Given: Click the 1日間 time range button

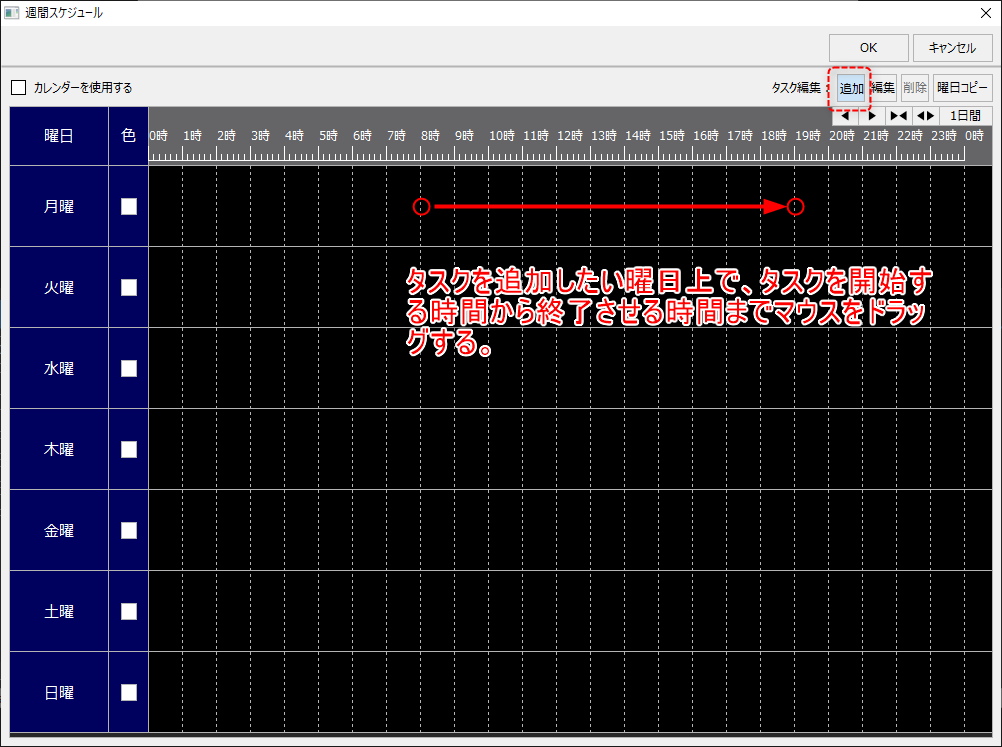Looking at the screenshot, I should pos(963,115).
